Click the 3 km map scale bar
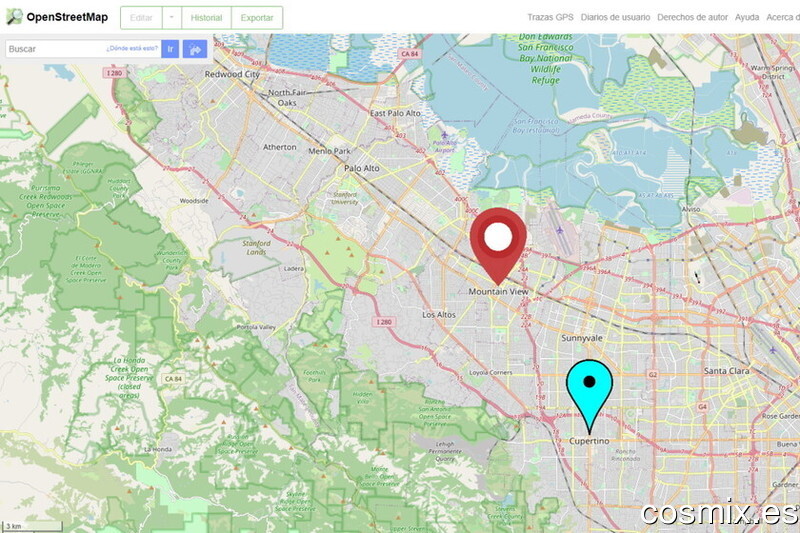This screenshot has width=800, height=533. point(32,526)
